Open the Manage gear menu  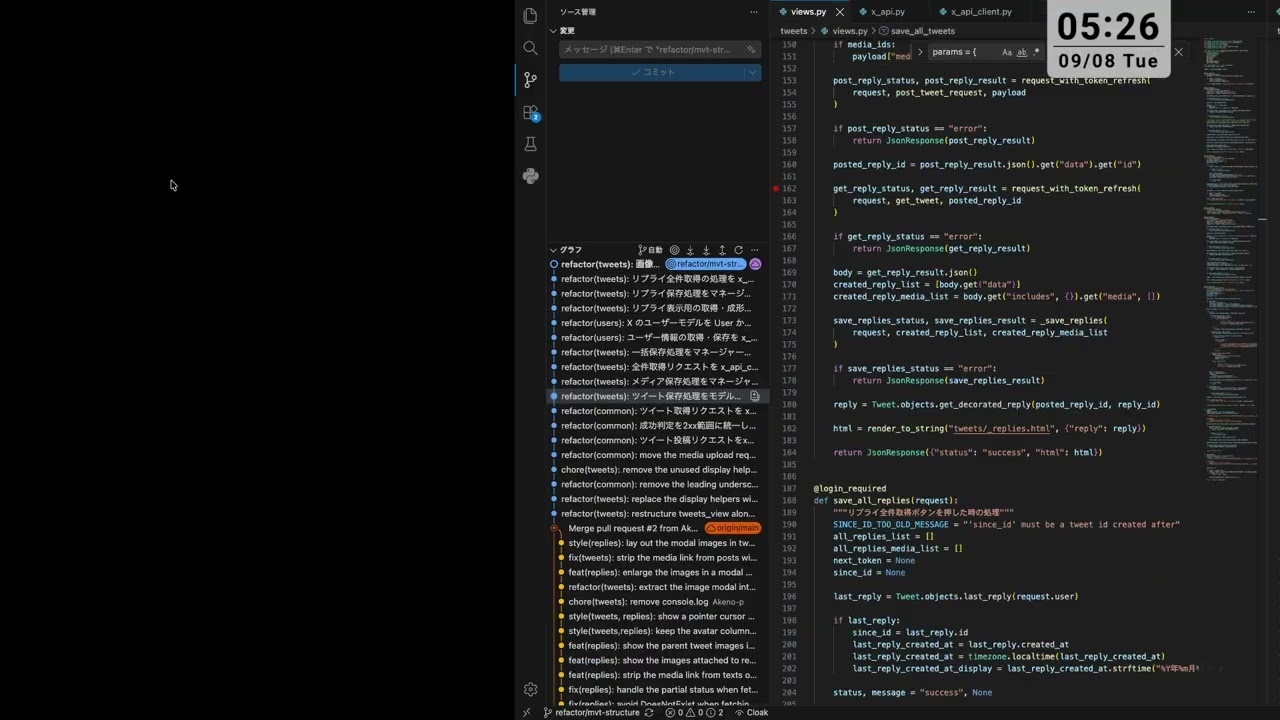click(x=530, y=689)
